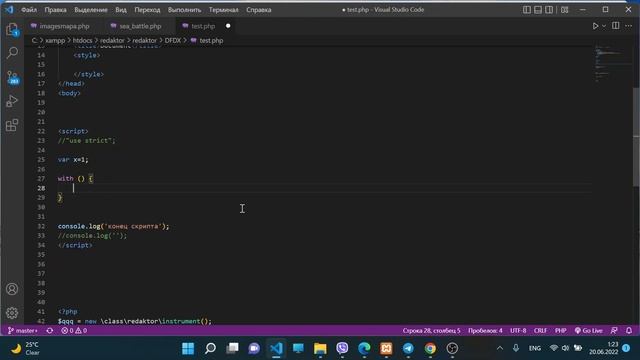This screenshot has width=640, height=360.
Task: Open Microsoft Edge from the taskbar
Action: (x=364, y=348)
